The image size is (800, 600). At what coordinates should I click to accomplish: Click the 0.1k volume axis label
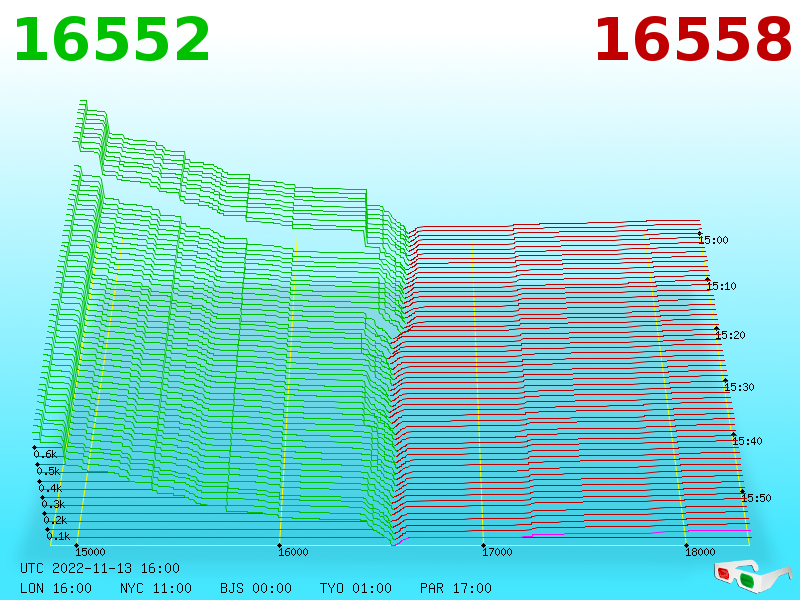[x=58, y=536]
